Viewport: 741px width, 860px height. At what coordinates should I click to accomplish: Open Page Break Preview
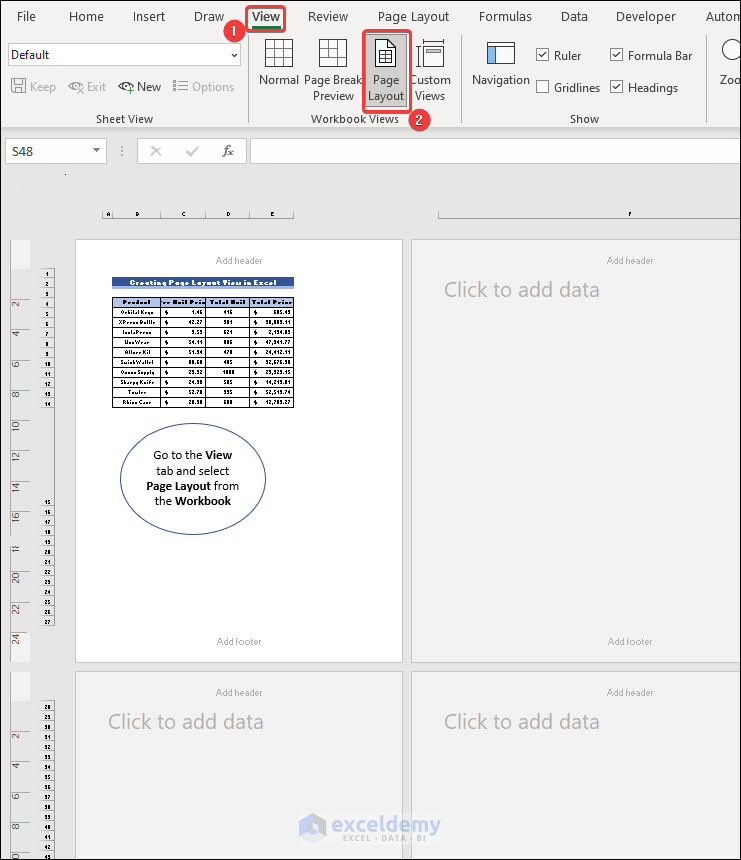tap(333, 70)
